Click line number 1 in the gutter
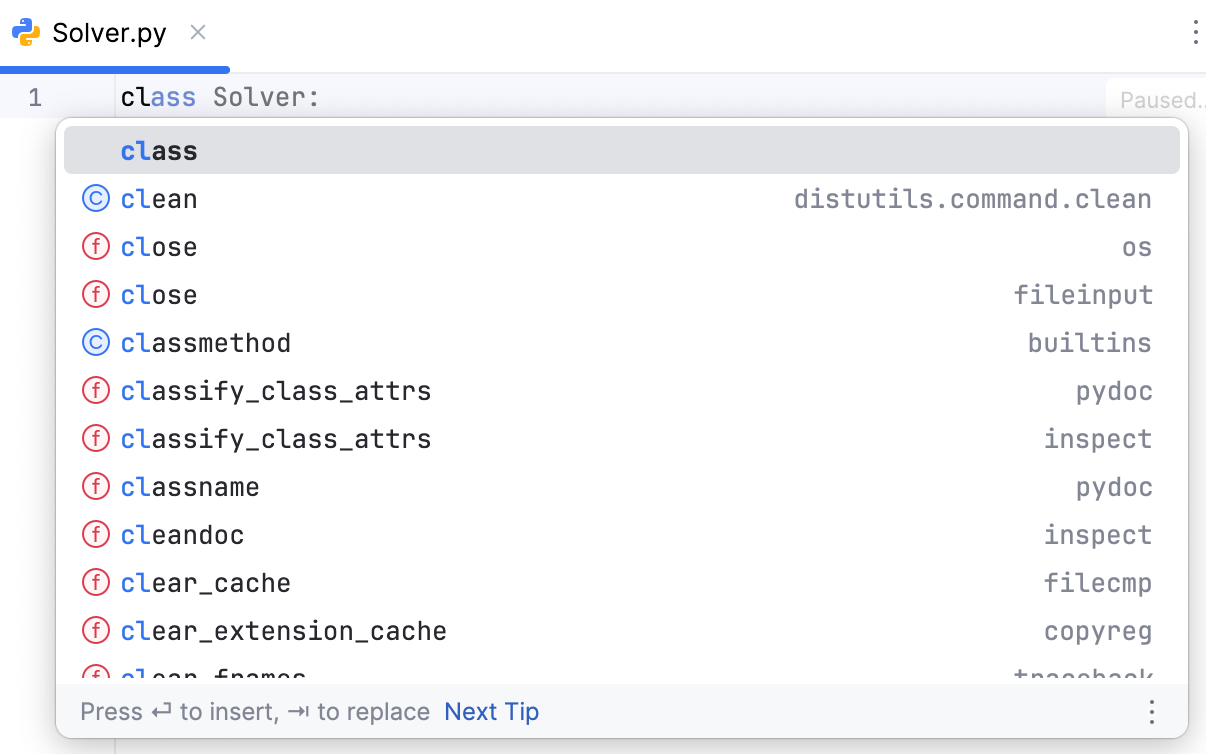1206x754 pixels. 35,97
